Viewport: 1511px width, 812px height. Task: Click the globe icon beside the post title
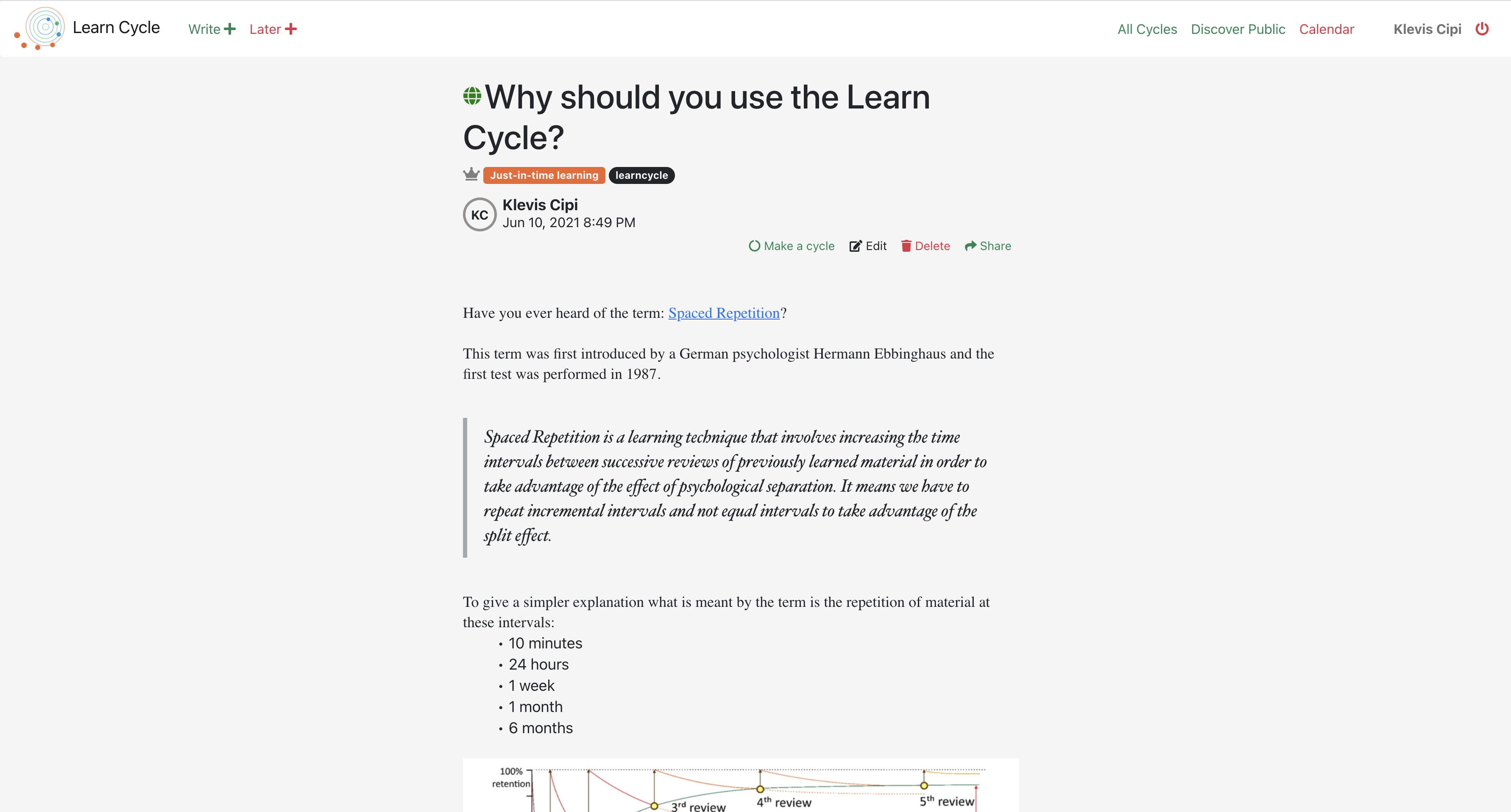[473, 95]
